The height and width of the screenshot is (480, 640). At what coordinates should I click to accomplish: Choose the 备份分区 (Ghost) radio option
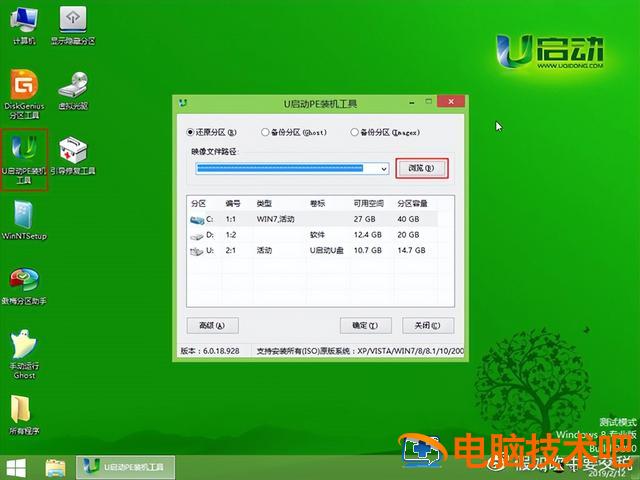264,131
